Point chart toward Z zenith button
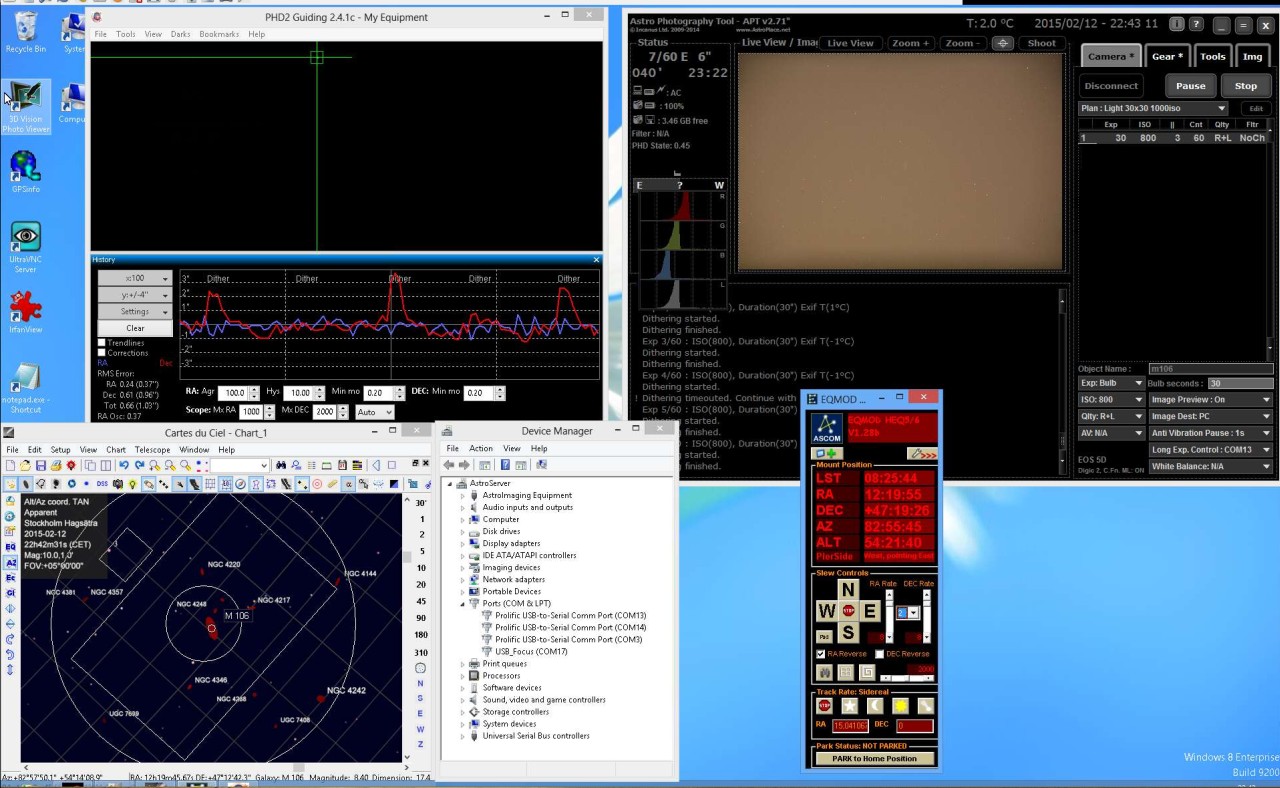The width and height of the screenshot is (1280, 788). [421, 744]
